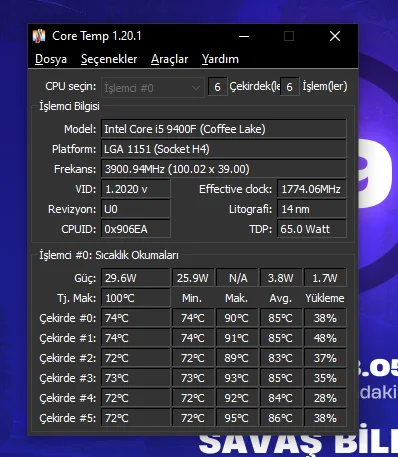
Task: Click the İşlem(ler) count box showing 6
Action: [x=290, y=87]
